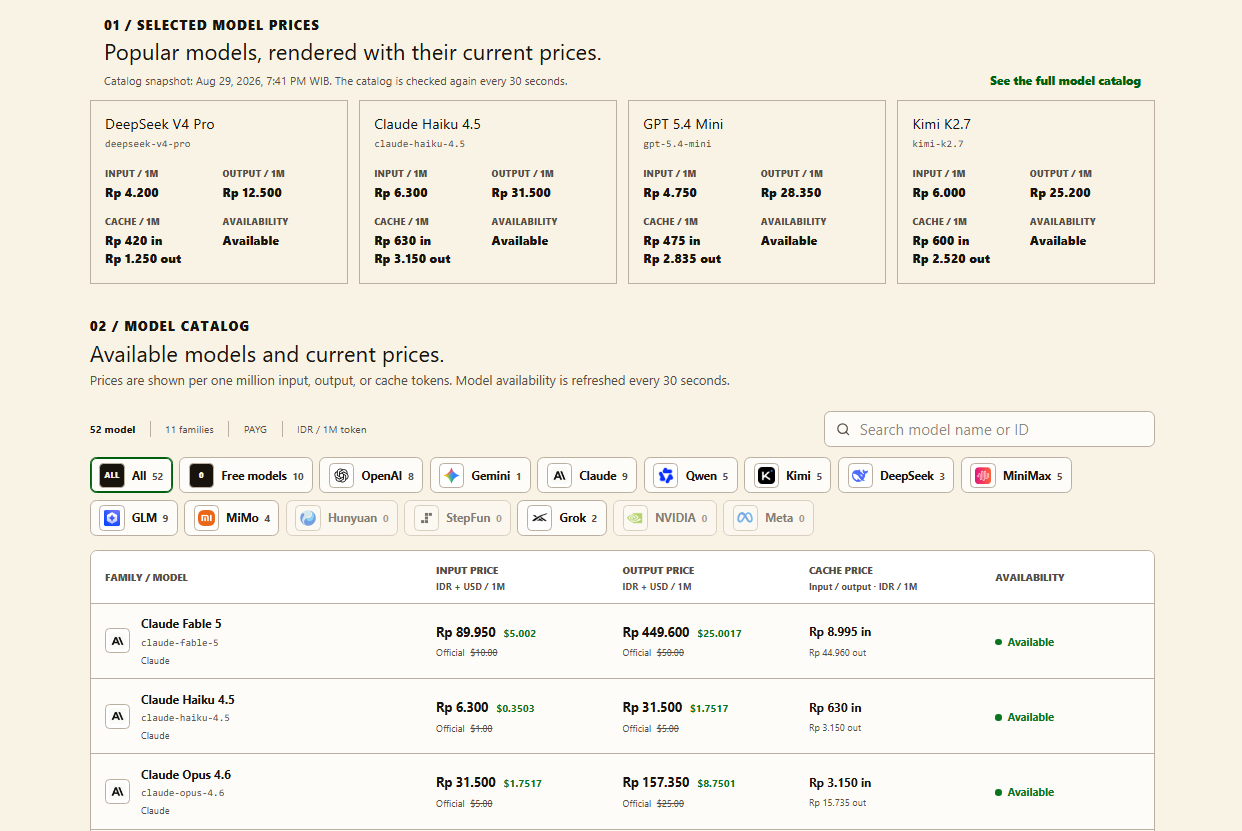Open the Kimi K2.7 price card
This screenshot has height=831, width=1242.
(x=1026, y=192)
